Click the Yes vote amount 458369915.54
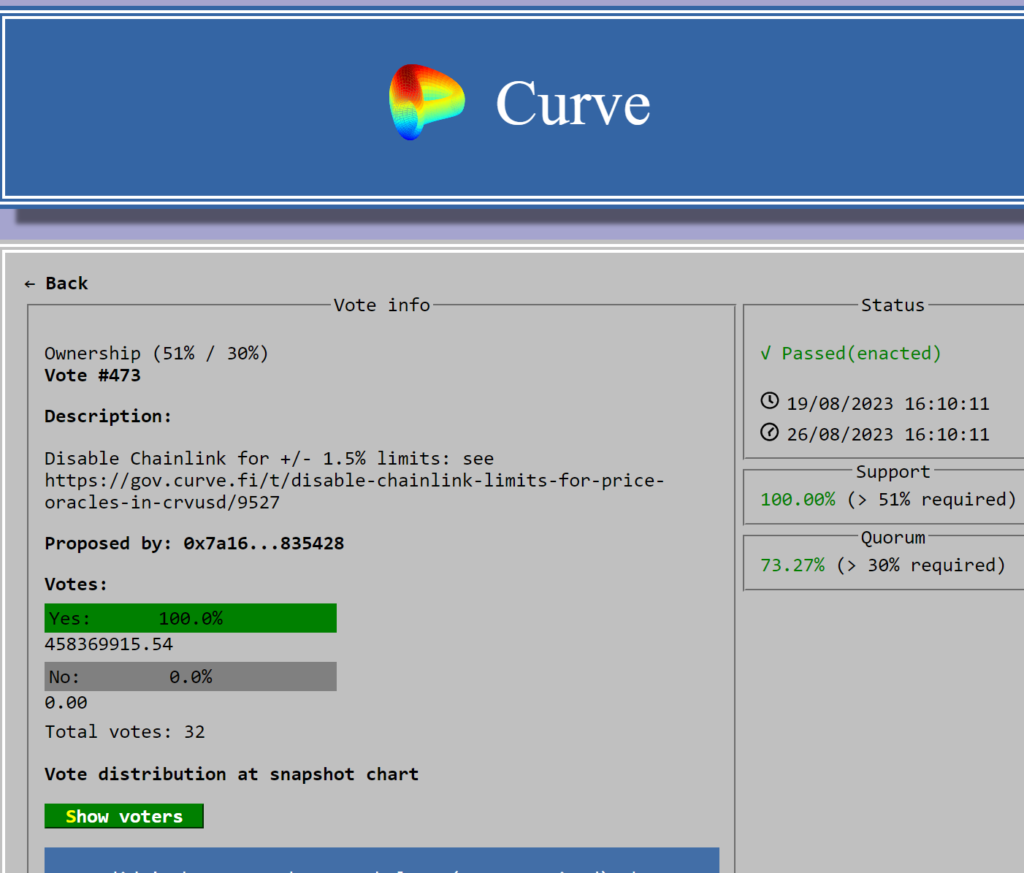The image size is (1024, 873). (x=109, y=645)
